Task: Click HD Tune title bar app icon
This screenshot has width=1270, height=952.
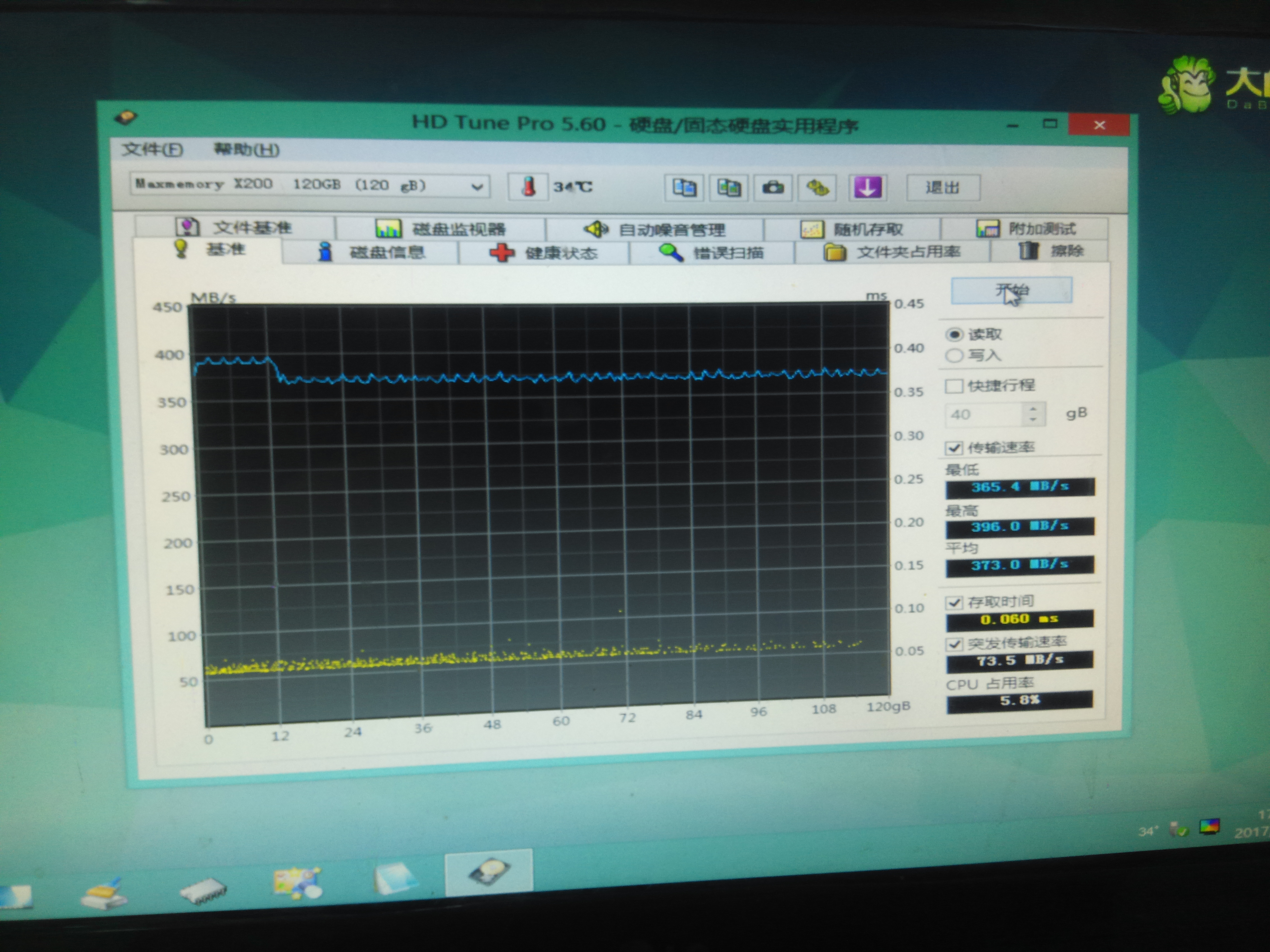Action: 125,118
